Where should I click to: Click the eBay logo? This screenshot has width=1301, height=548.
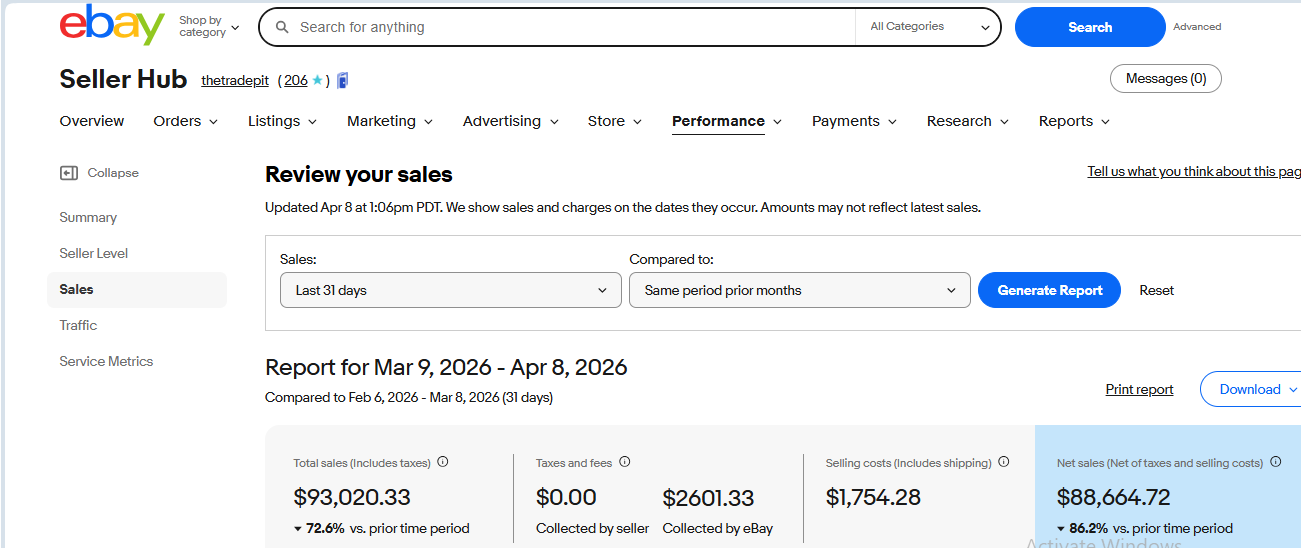[111, 26]
